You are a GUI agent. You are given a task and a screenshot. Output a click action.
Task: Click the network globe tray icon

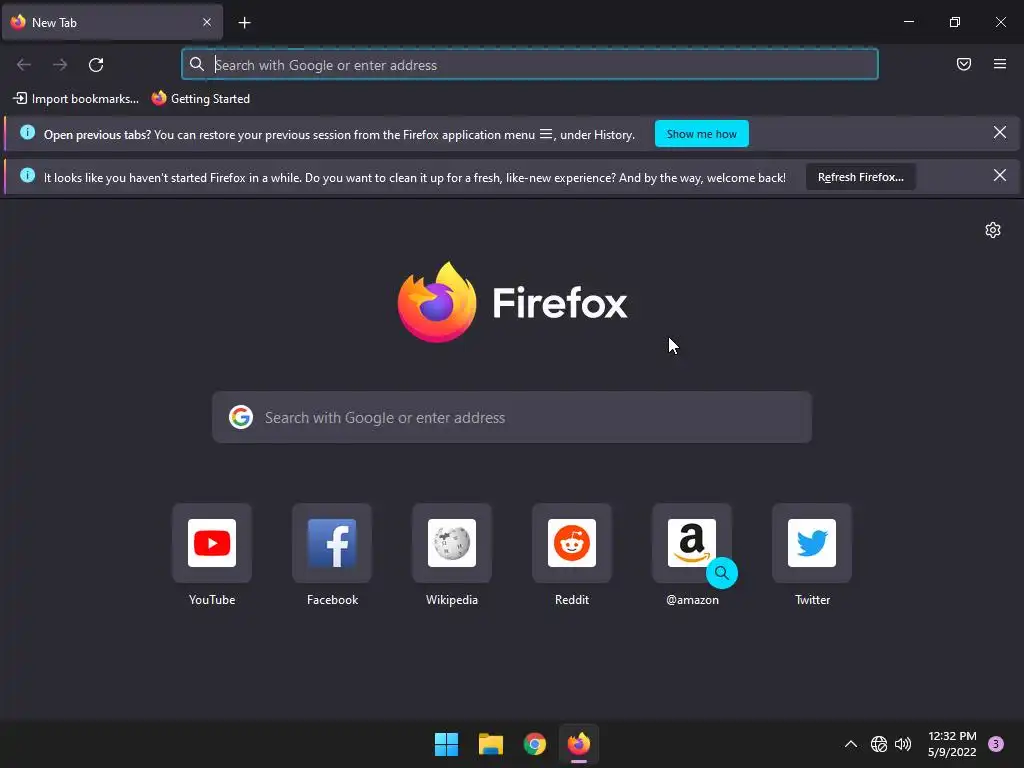[x=878, y=744]
